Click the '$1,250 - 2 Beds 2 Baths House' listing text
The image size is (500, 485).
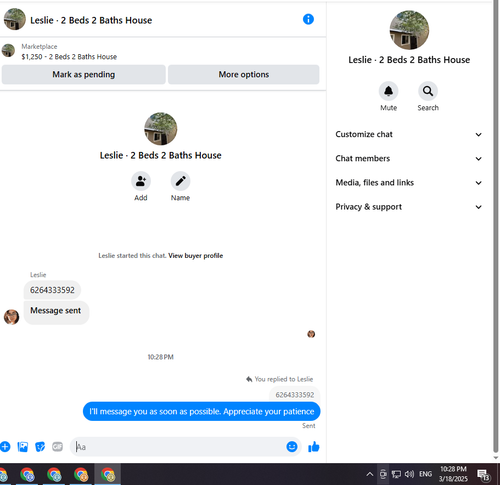click(x=69, y=57)
